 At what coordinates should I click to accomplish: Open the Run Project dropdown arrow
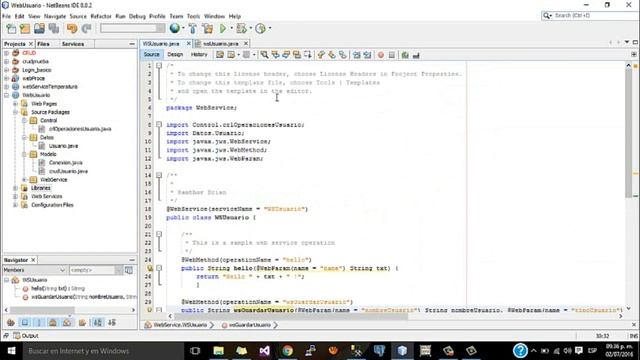pyautogui.click(x=231, y=28)
